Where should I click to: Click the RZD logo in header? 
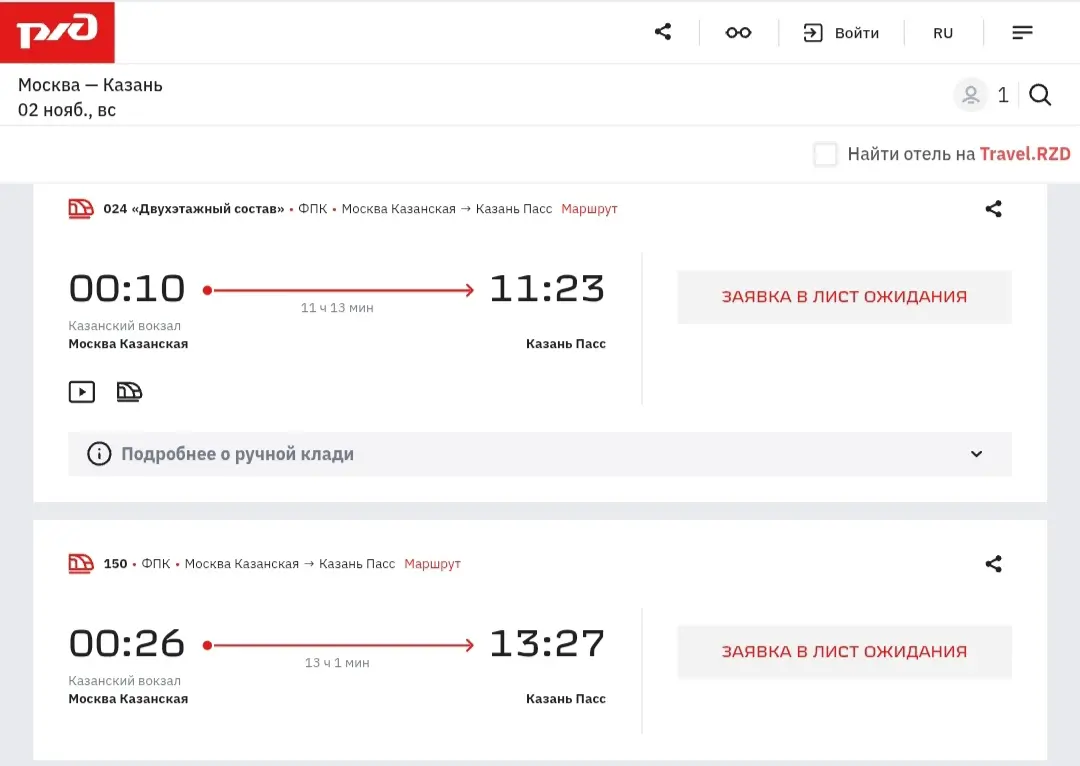tap(58, 32)
